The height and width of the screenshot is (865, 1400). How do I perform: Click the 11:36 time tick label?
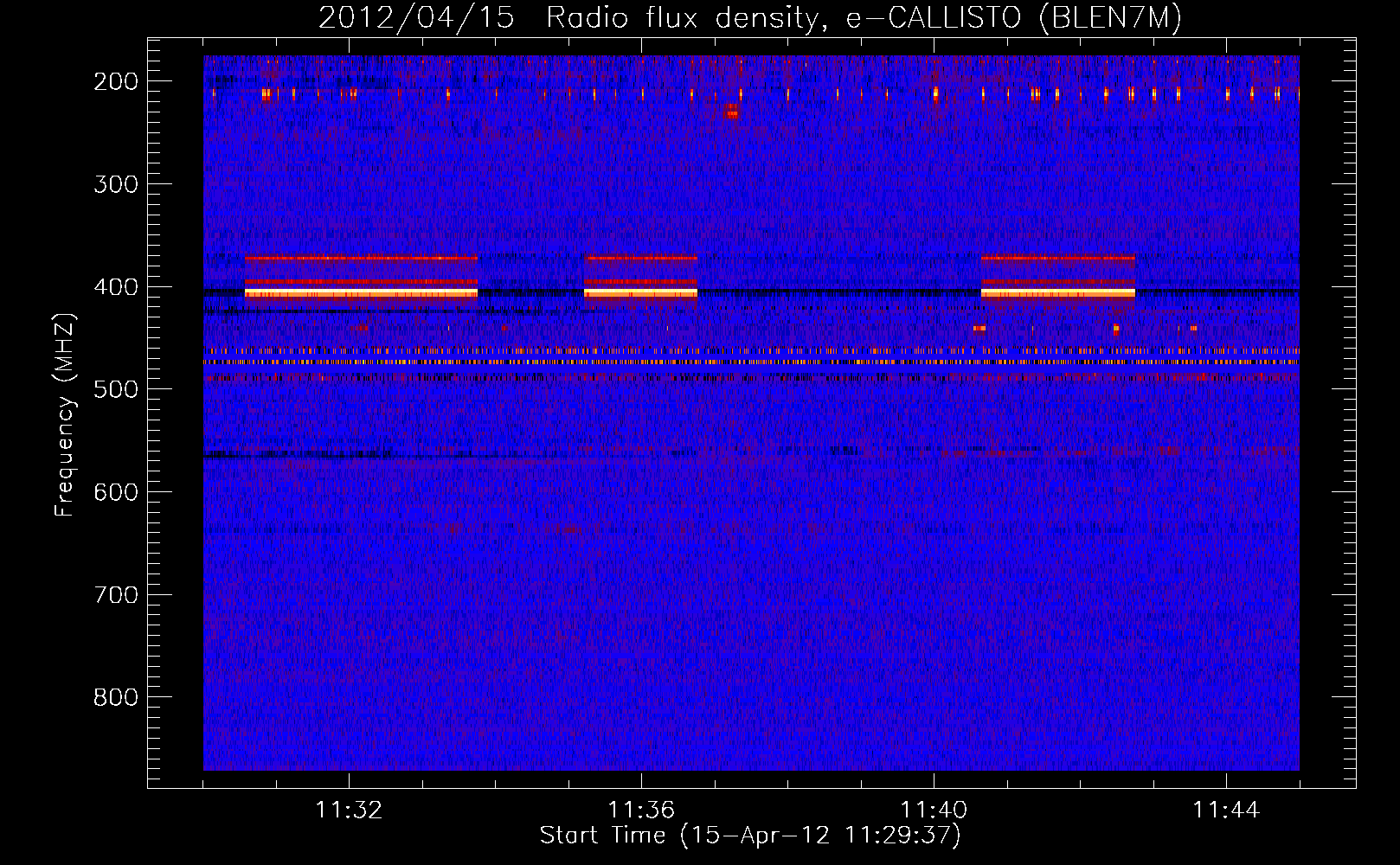[641, 811]
